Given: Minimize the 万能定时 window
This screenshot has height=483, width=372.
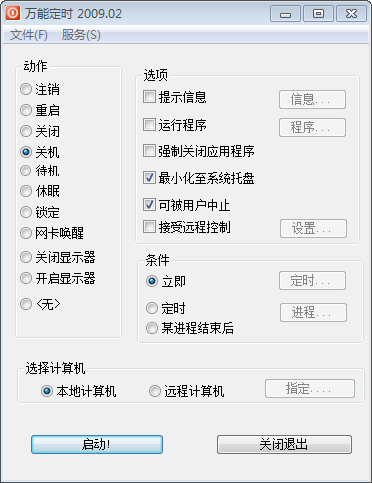Looking at the screenshot, I should 285,14.
